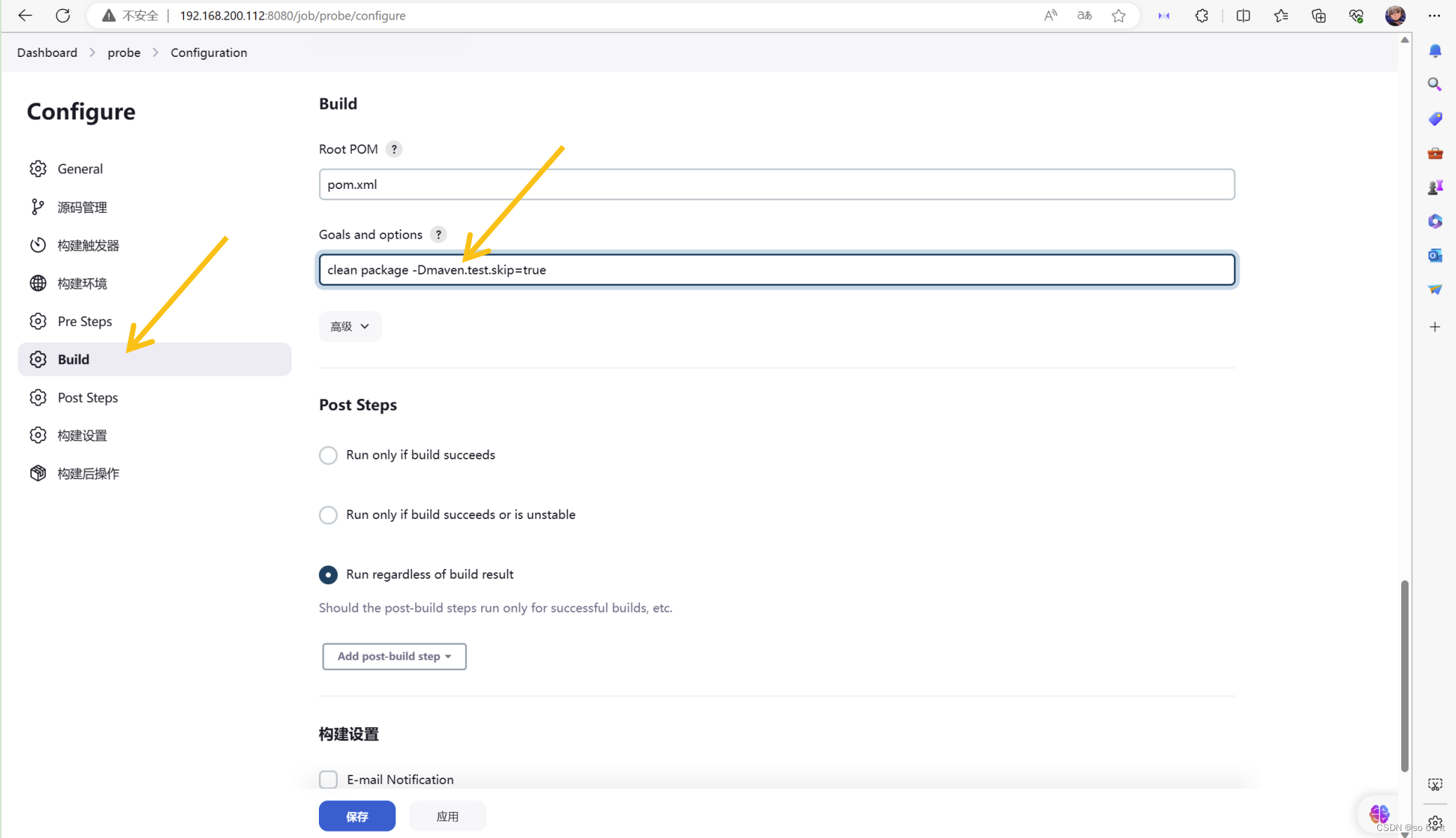The image size is (1456, 838).
Task: Click browser essentials heart icon
Action: (1356, 15)
